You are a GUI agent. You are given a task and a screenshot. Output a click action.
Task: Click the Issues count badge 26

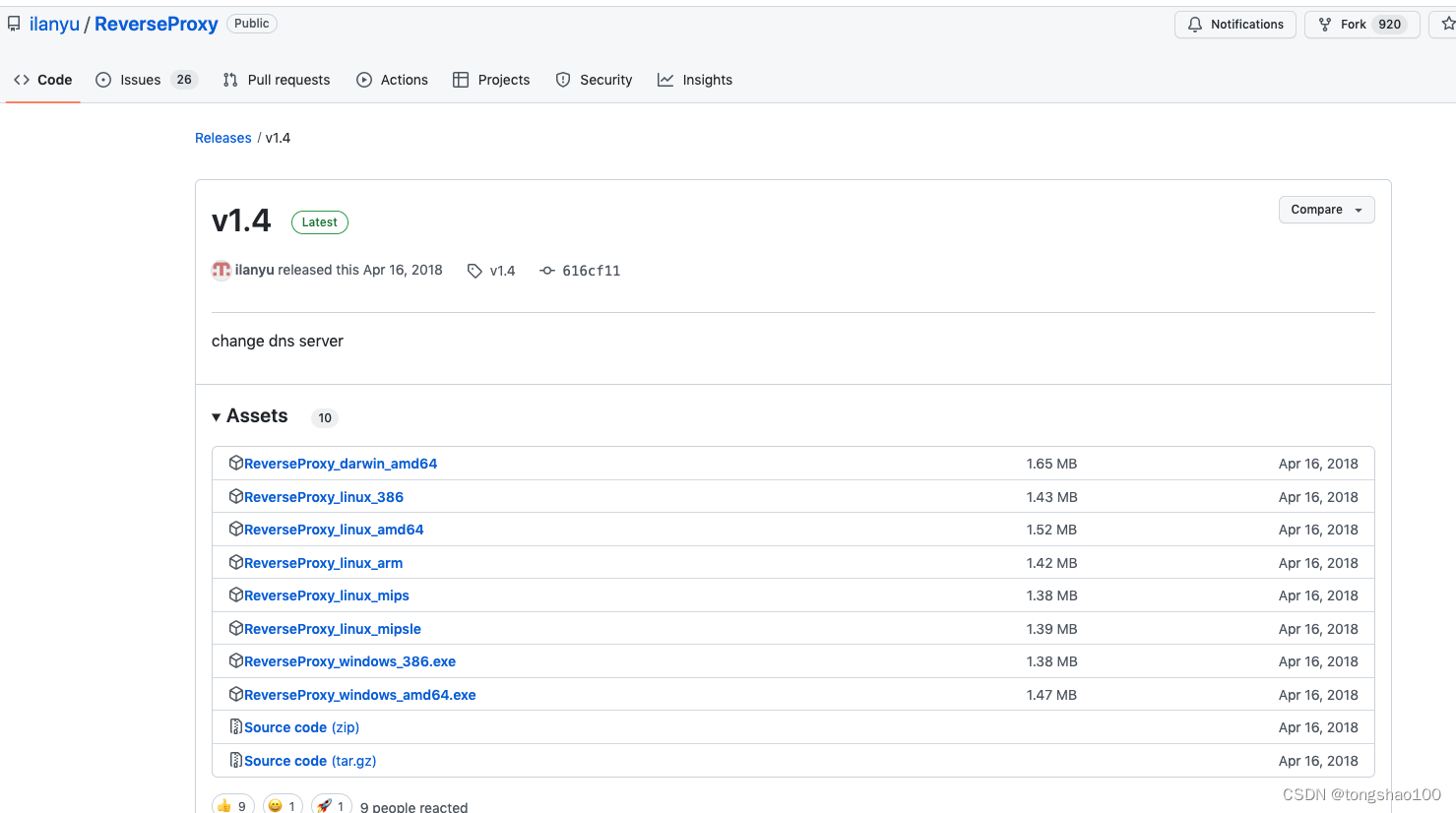184,80
